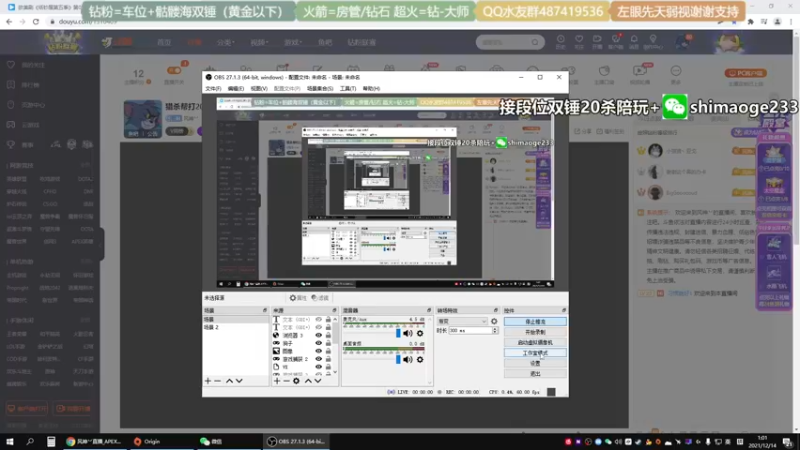Open the 工具(T) menu in OBS

(x=348, y=89)
